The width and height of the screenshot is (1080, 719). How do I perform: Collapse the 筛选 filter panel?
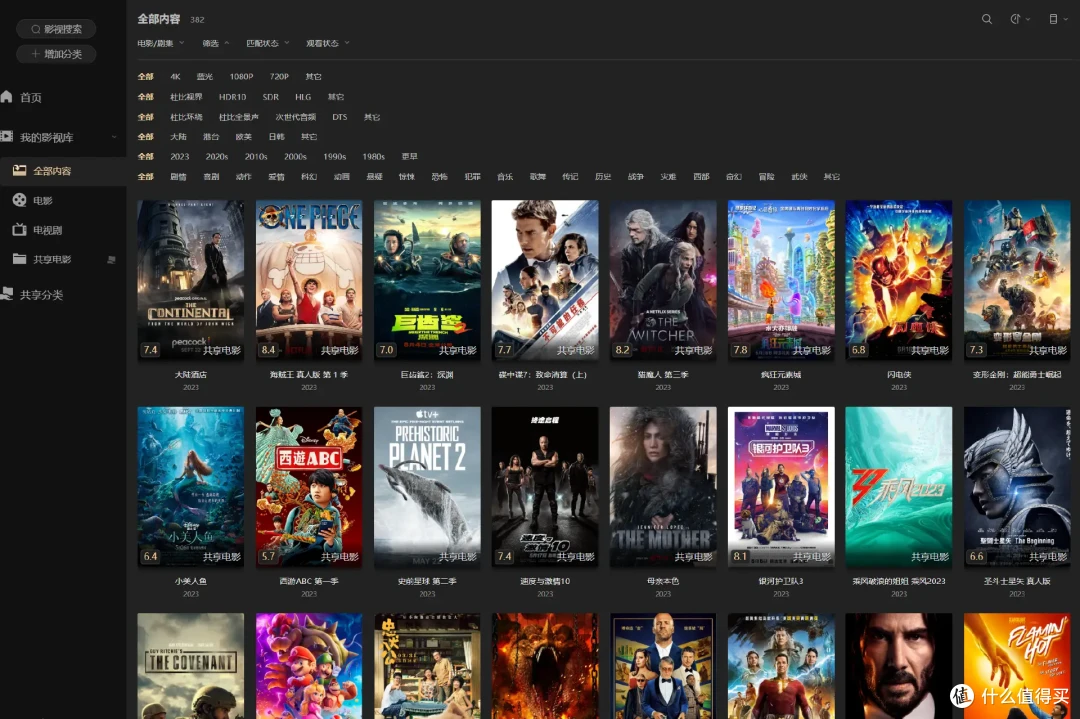click(215, 43)
